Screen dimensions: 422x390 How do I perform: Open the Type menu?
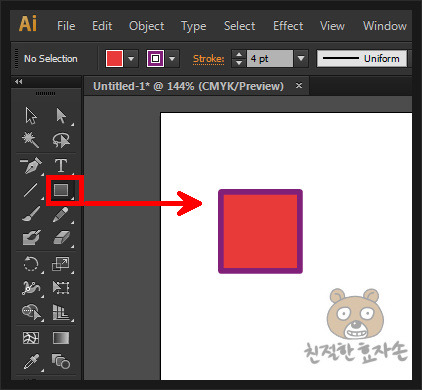(194, 26)
